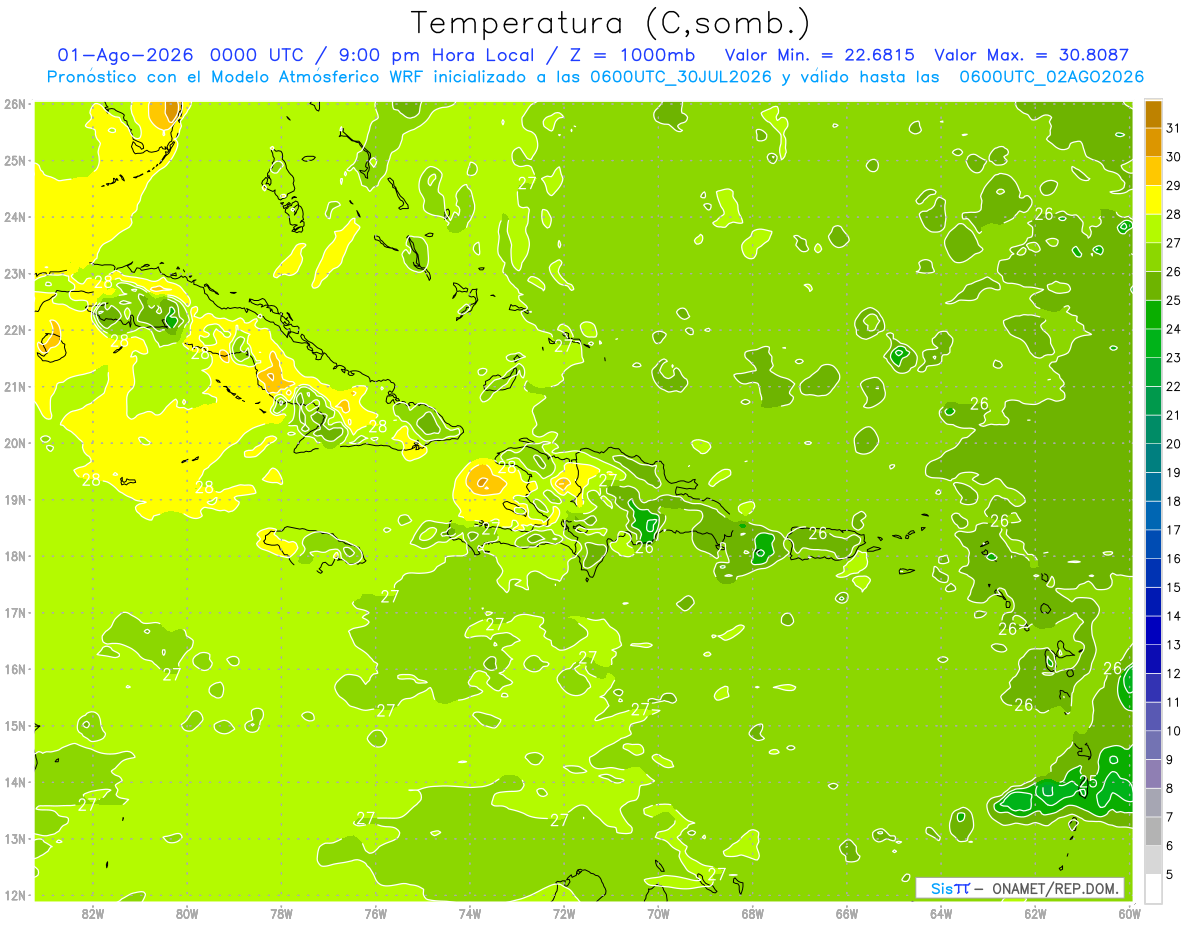Click the green legend swatch between 24 and 25
Viewport: 1200px width, 927px height.
tap(1153, 315)
